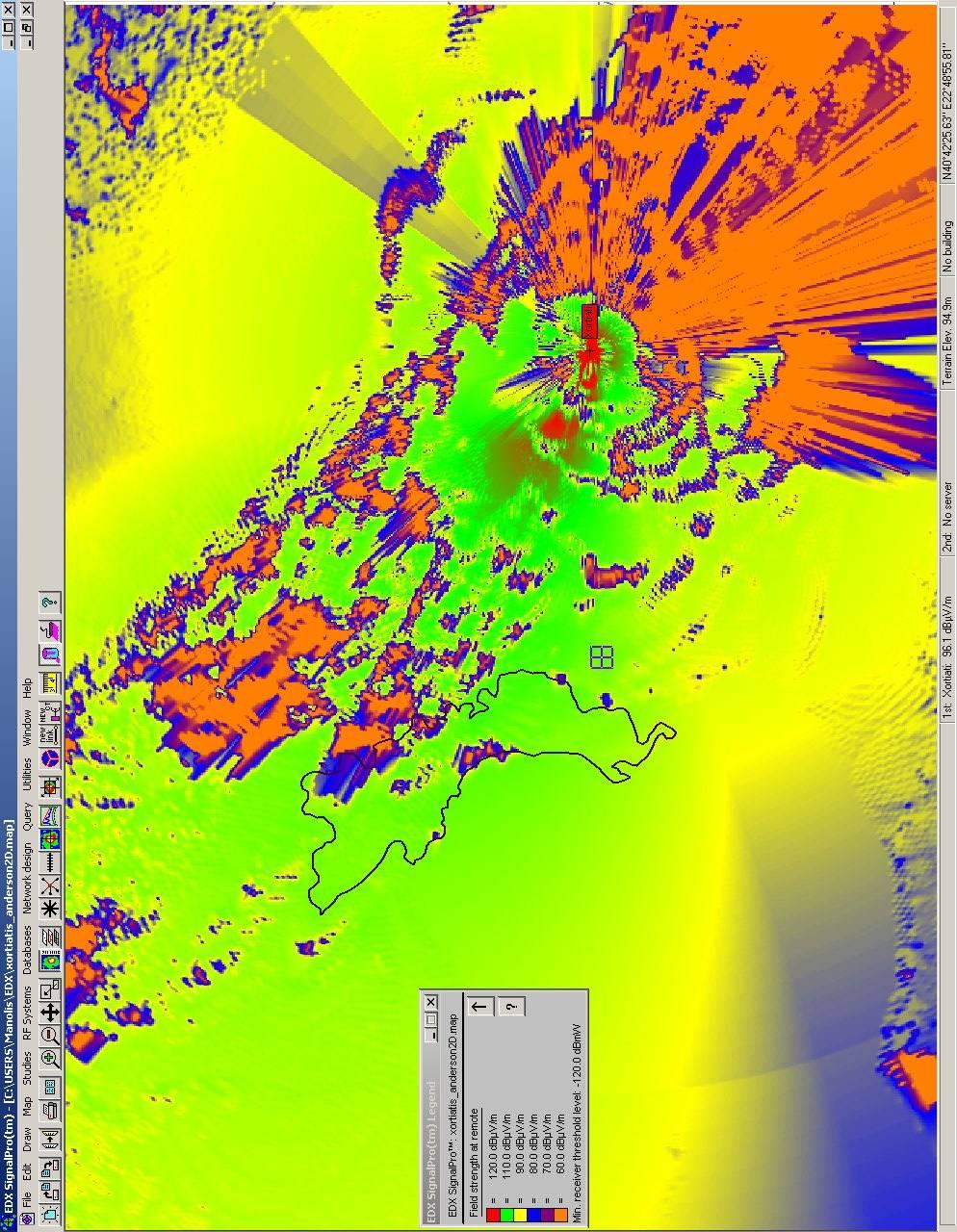Open the File menu

[27, 1198]
